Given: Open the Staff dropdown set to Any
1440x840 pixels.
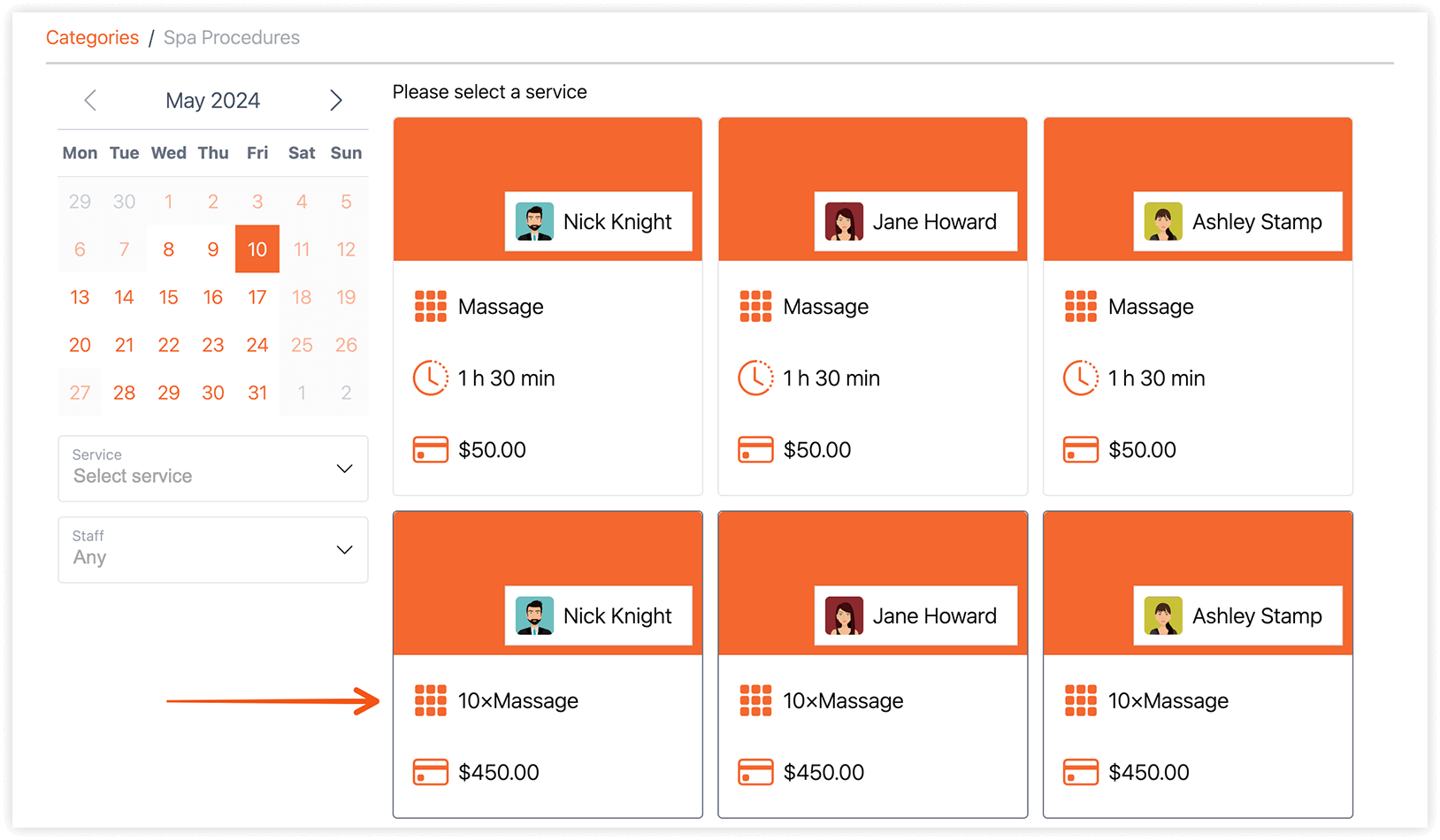Looking at the screenshot, I should pos(213,550).
